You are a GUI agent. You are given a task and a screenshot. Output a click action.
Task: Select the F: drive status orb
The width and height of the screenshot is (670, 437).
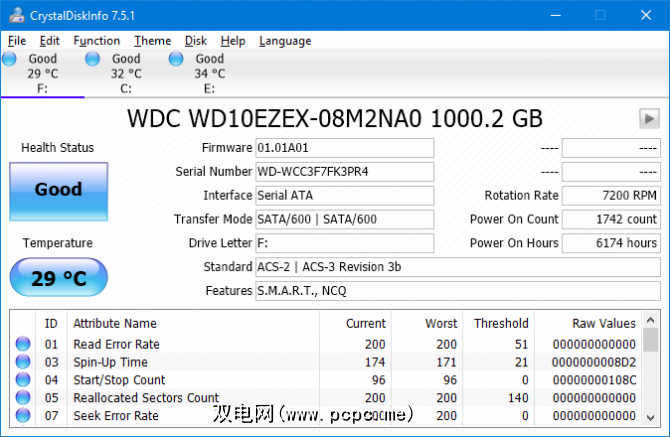click(x=9, y=59)
